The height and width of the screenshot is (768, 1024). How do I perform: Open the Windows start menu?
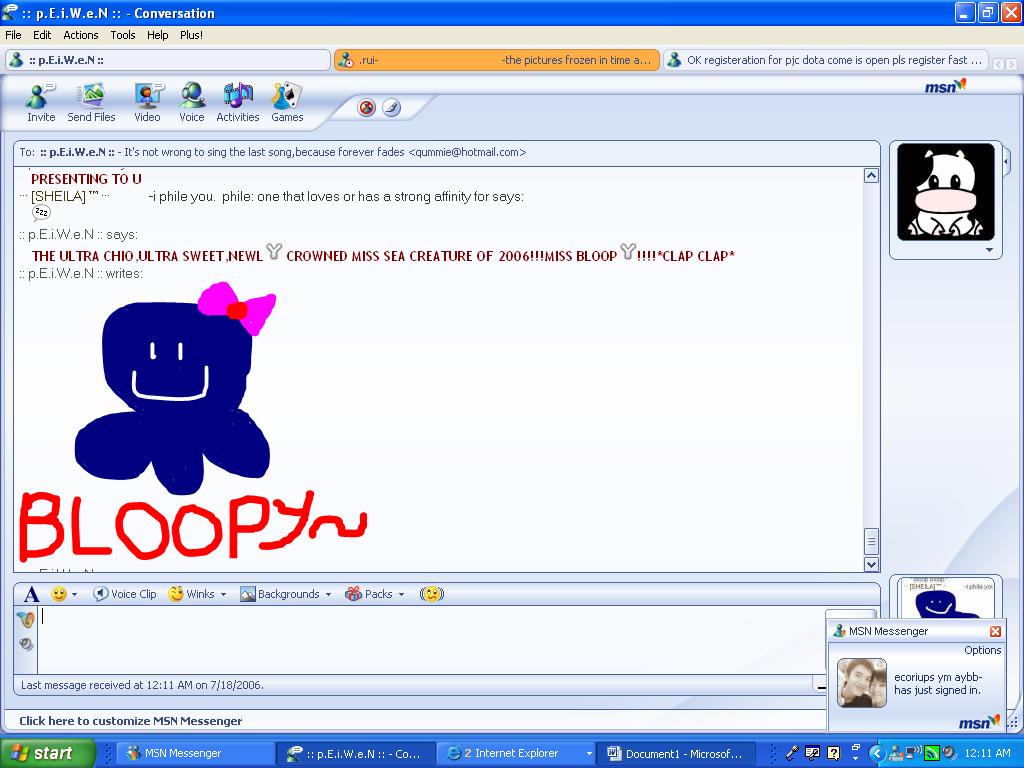48,753
